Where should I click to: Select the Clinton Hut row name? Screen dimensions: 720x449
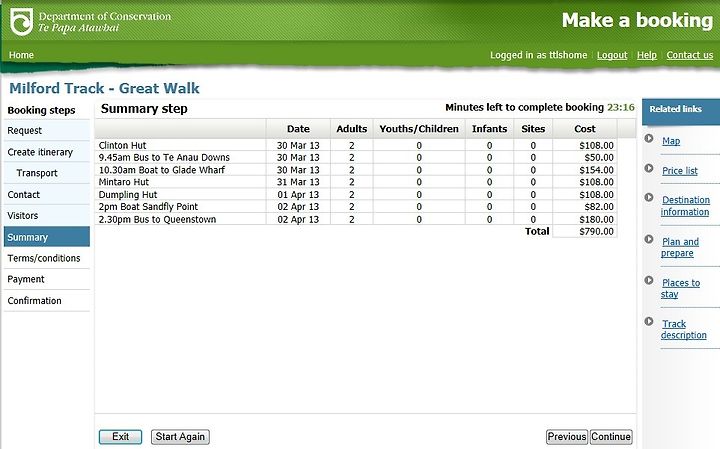pyautogui.click(x=122, y=146)
